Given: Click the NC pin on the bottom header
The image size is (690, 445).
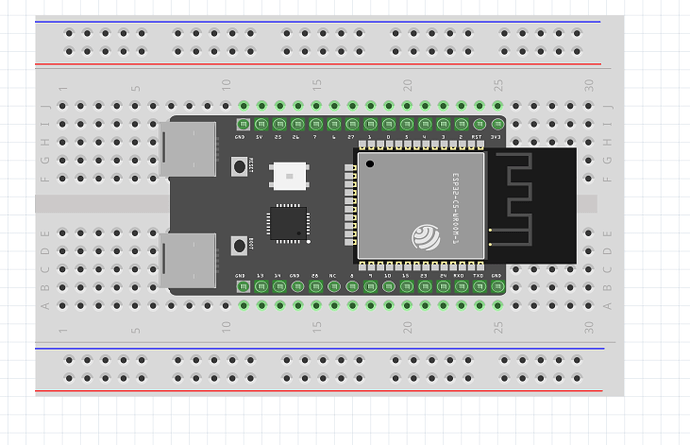Looking at the screenshot, I should point(334,287).
